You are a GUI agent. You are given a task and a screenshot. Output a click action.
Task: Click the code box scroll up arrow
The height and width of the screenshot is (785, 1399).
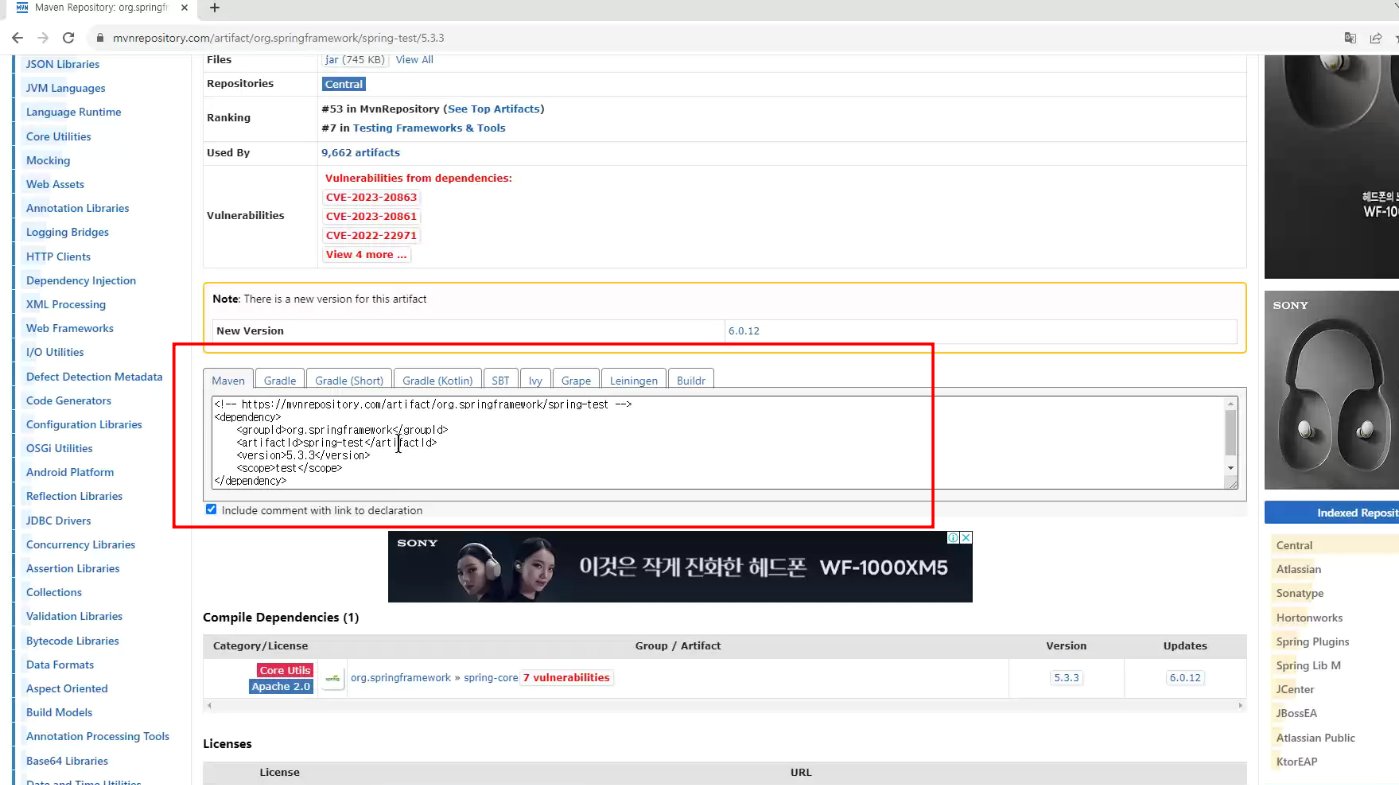click(x=1231, y=404)
